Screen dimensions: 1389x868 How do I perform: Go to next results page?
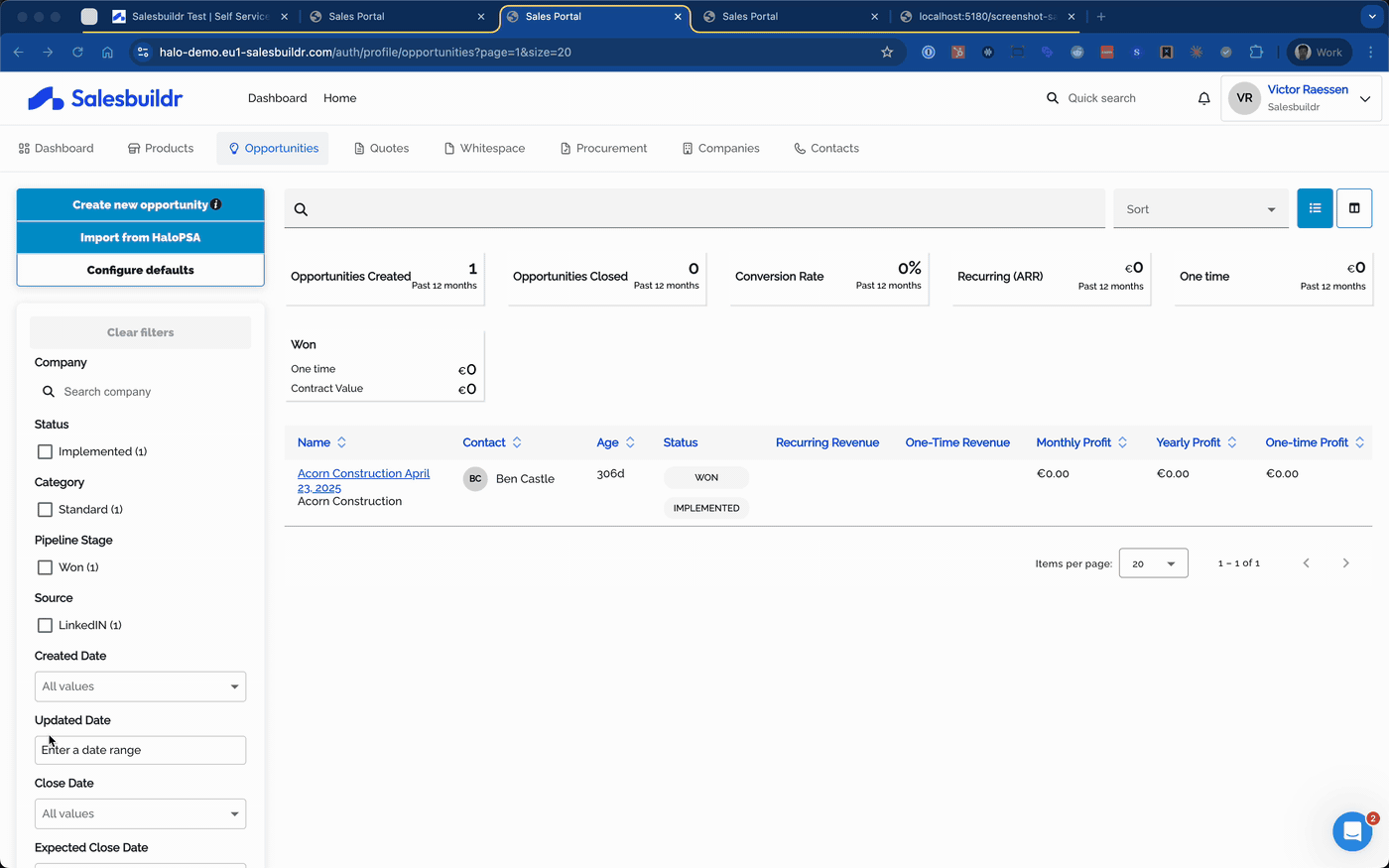(x=1345, y=562)
